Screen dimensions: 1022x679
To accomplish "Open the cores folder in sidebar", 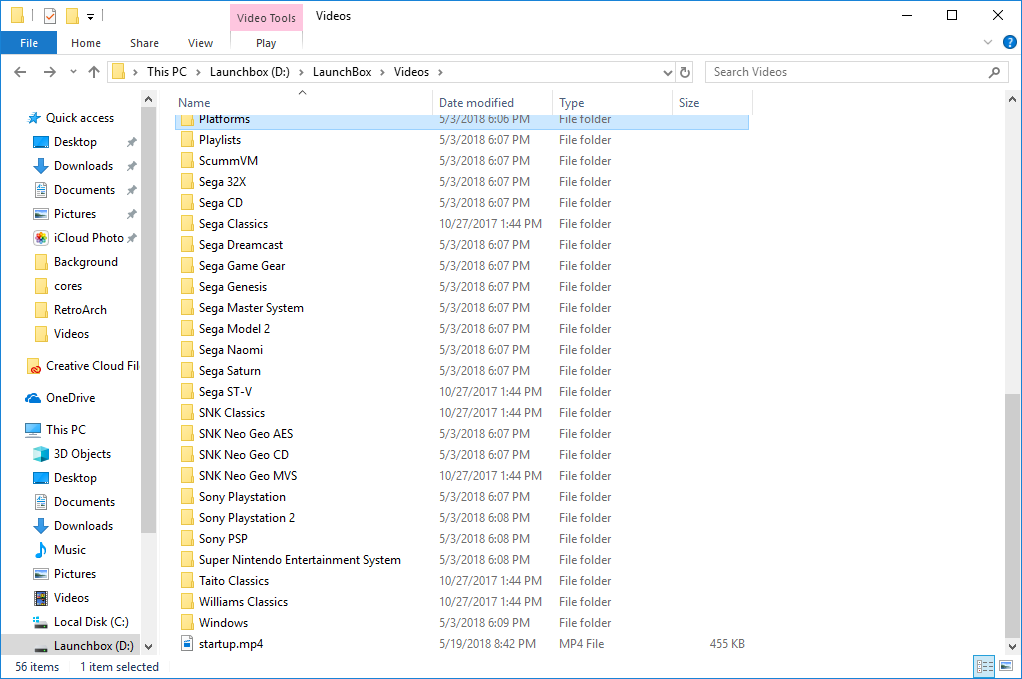I will coord(68,286).
